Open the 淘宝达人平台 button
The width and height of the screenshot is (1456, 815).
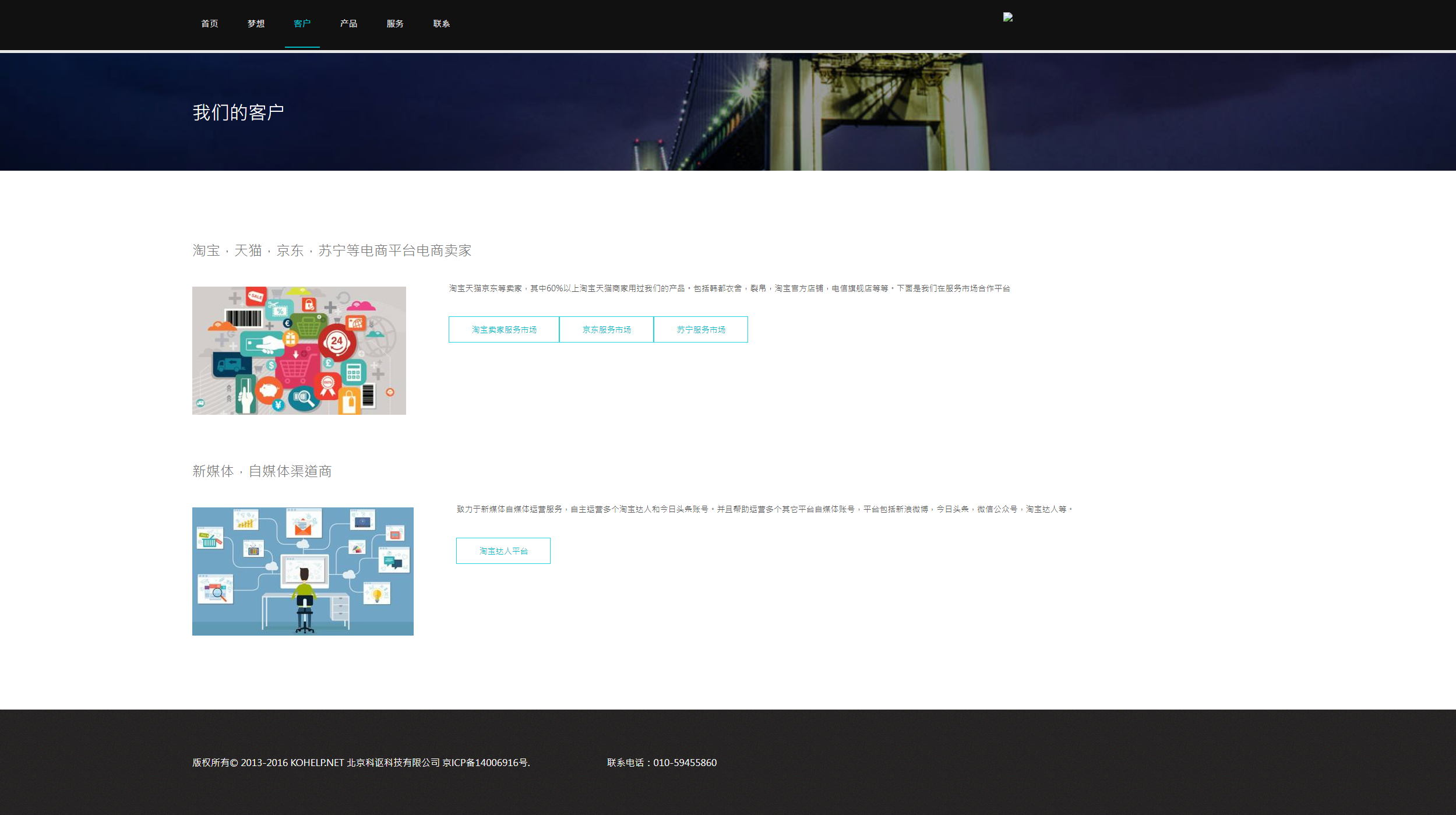[x=503, y=551]
